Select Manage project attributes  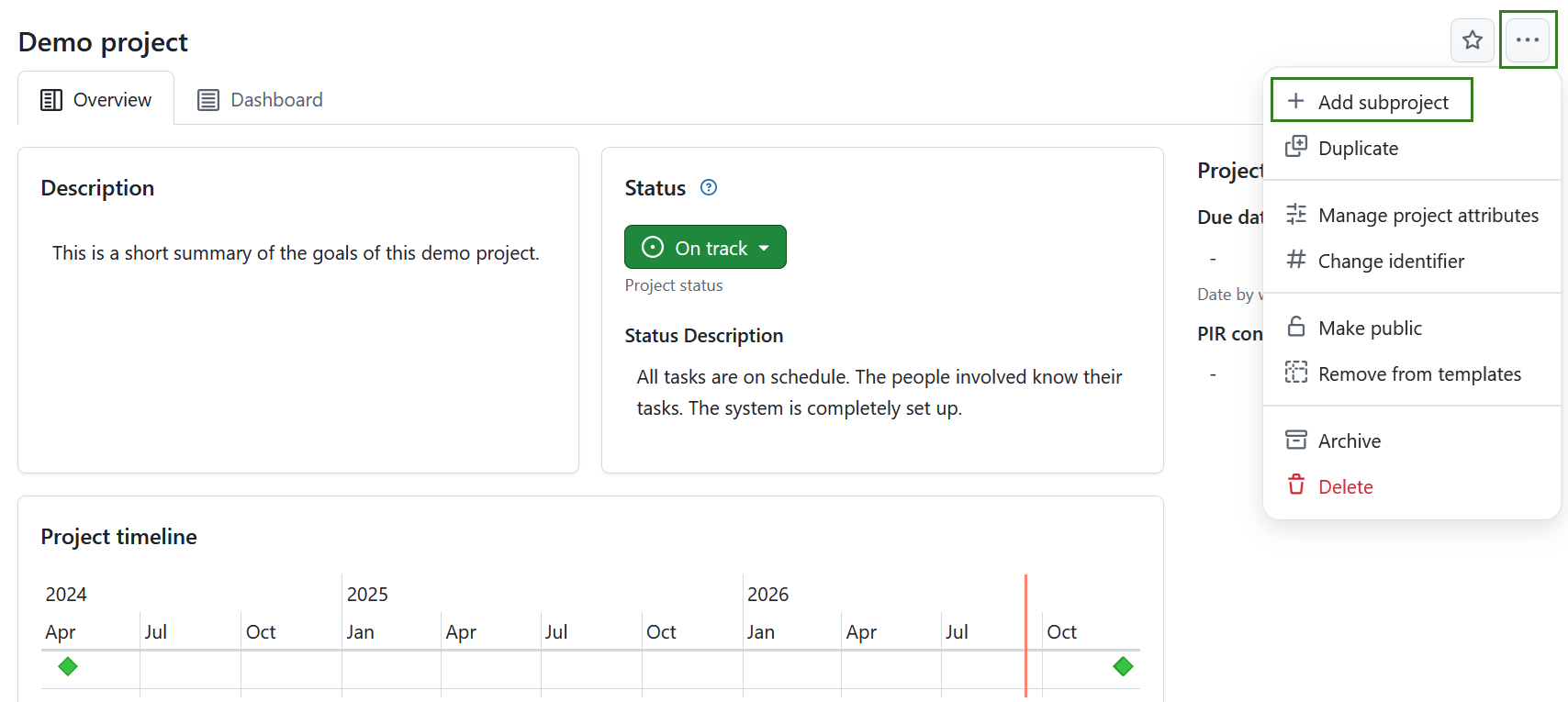(1412, 215)
